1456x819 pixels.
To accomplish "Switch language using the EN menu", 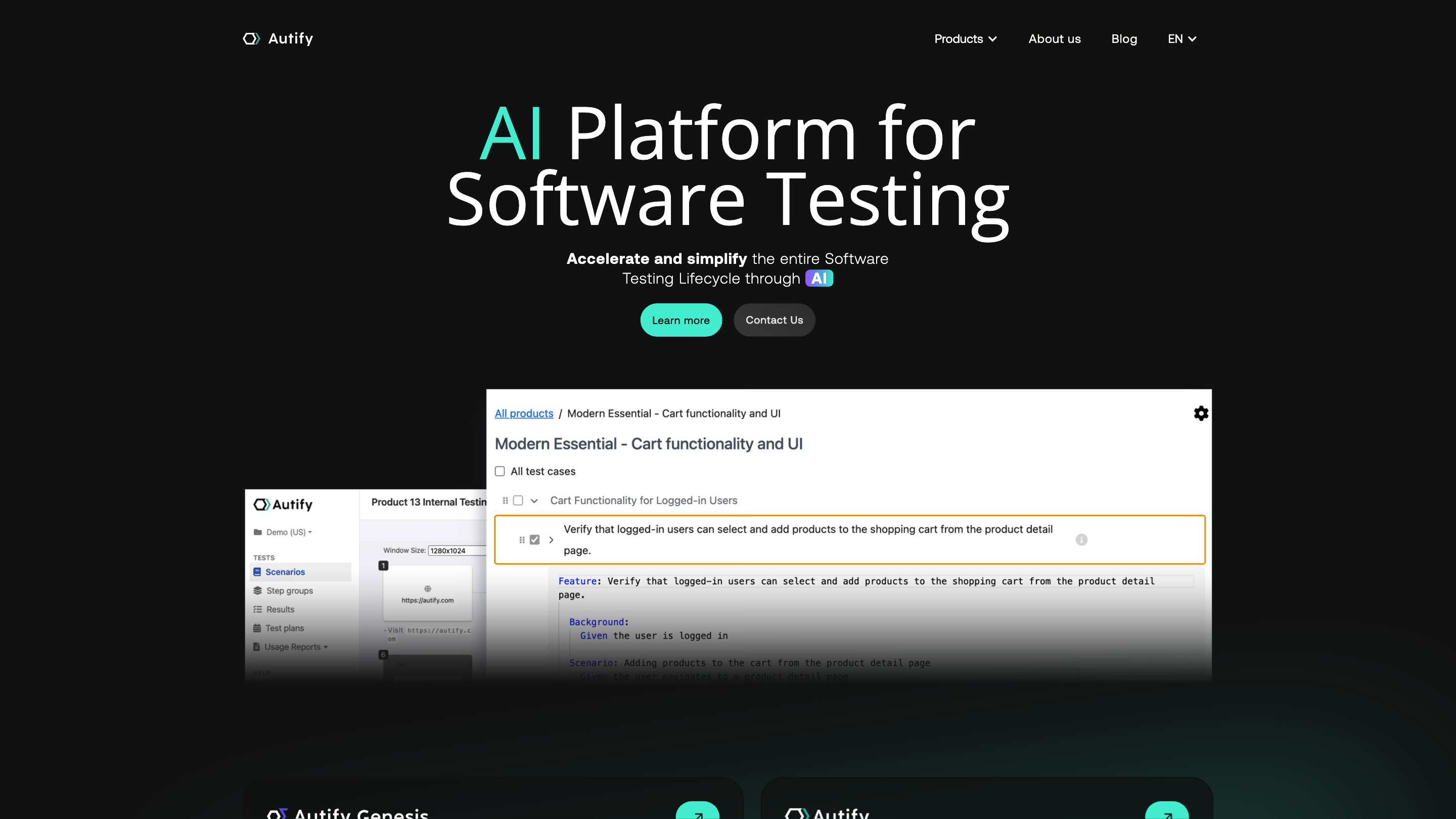I will (x=1182, y=38).
